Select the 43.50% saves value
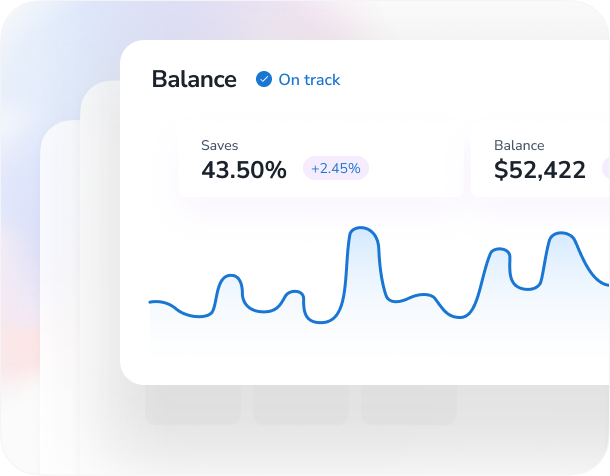The image size is (610, 476). point(244,170)
